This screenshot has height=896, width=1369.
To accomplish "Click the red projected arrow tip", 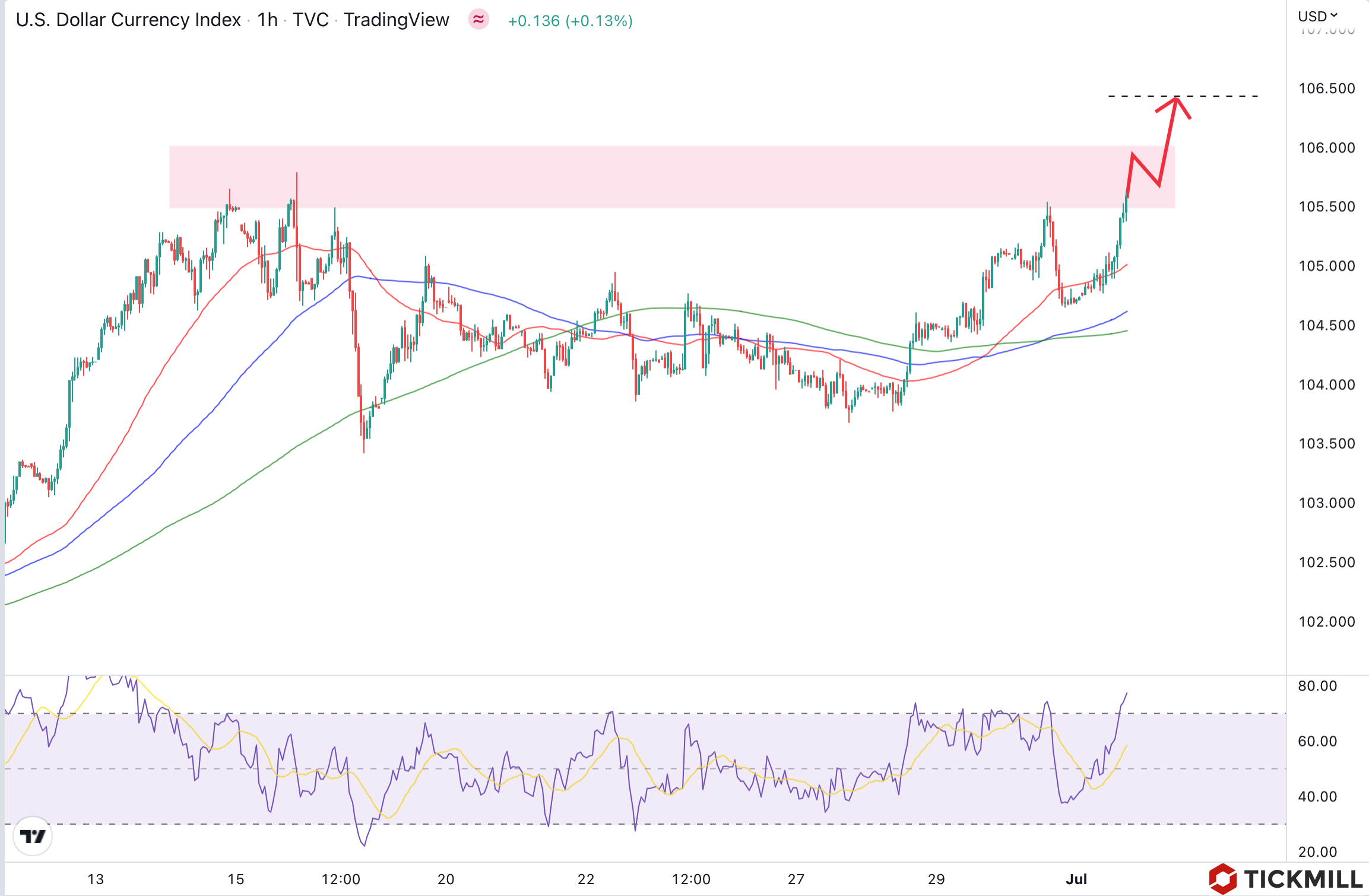I will pyautogui.click(x=1175, y=100).
